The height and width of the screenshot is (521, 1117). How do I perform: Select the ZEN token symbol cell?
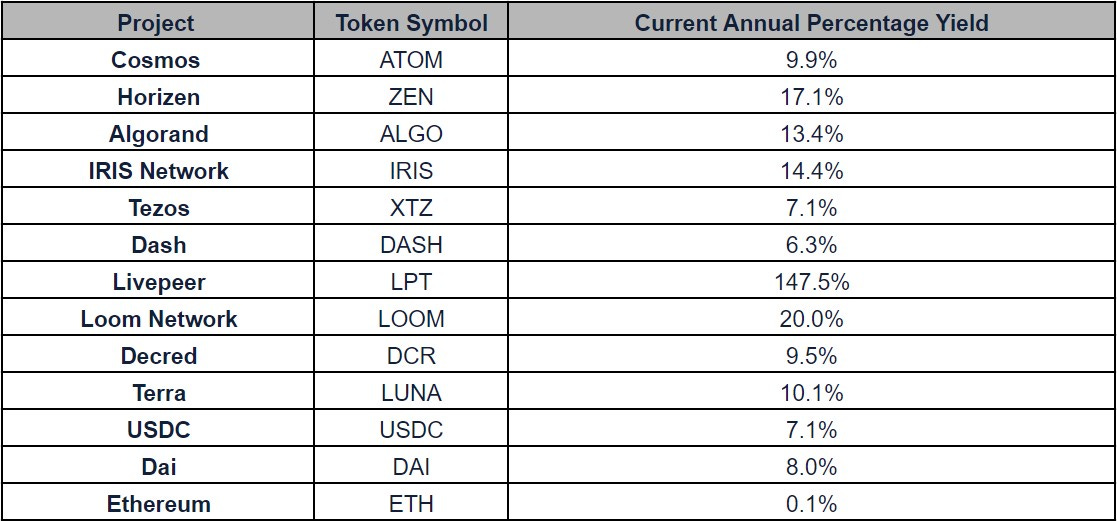411,97
